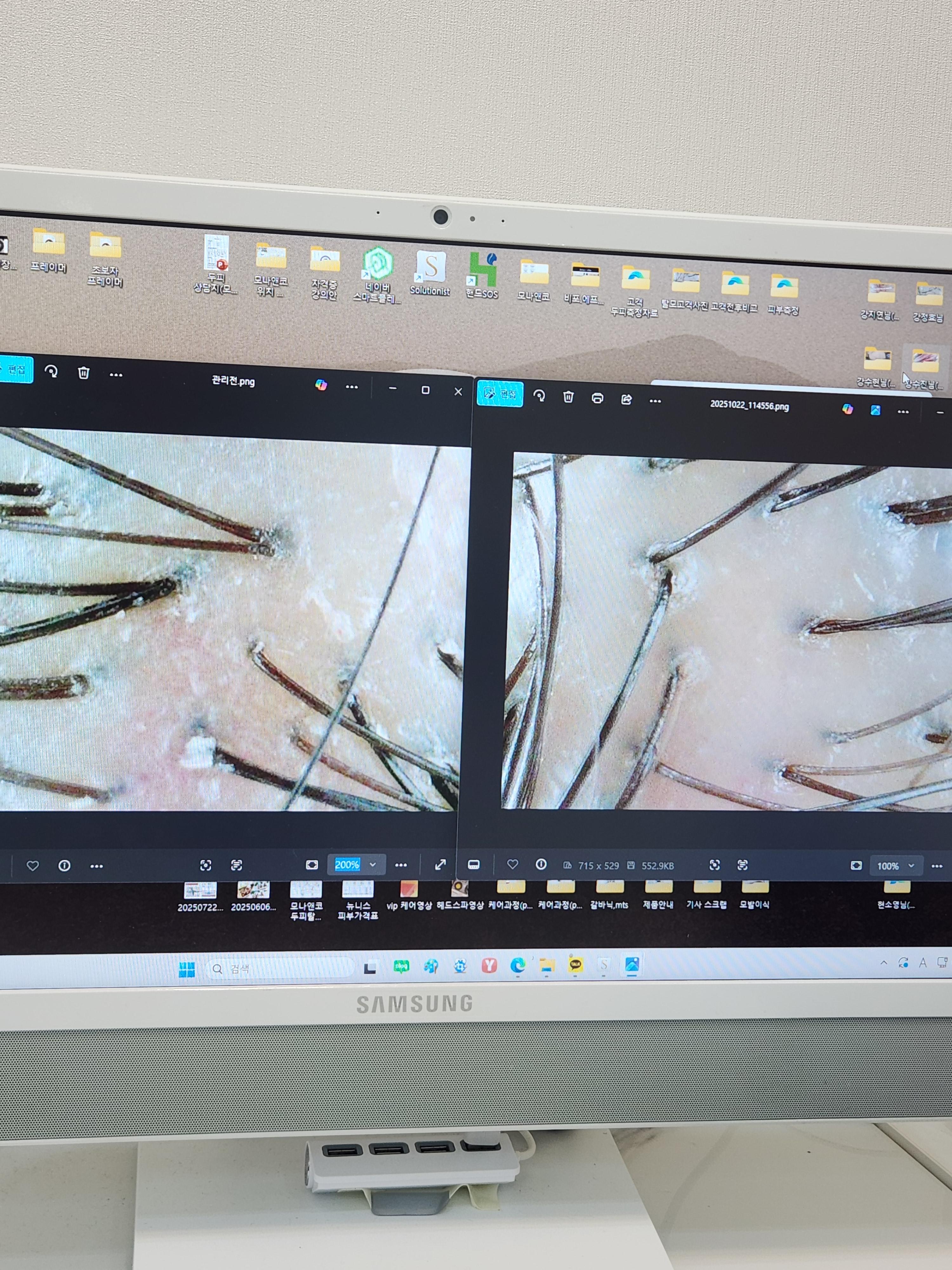
Task: Open the Windows Start button on the taskbar
Action: point(187,970)
